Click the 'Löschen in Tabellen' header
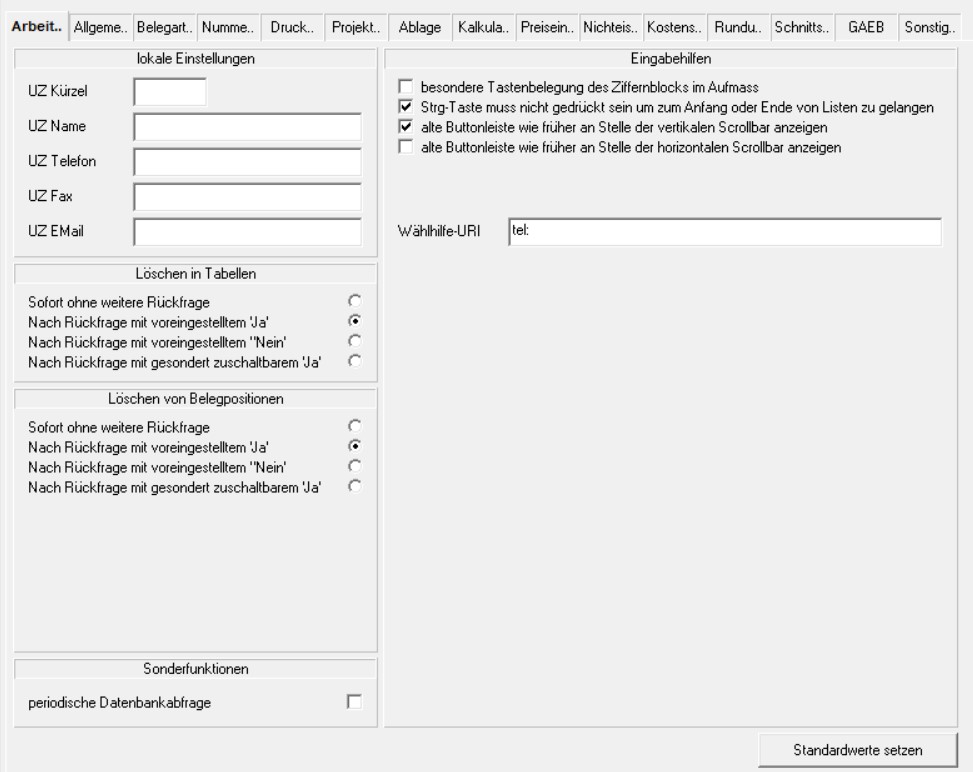 (x=195, y=273)
